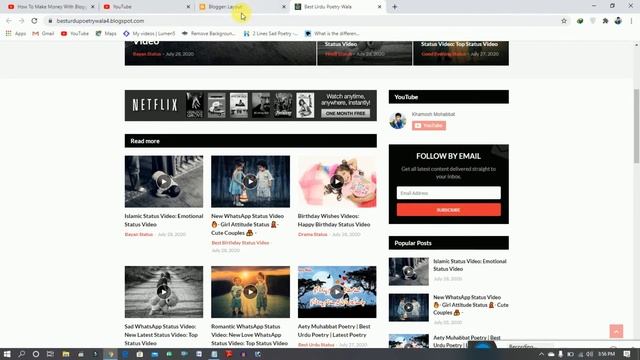Viewport: 640px width, 360px height.
Task: Close the Blogger Layout tab
Action: pos(284,7)
